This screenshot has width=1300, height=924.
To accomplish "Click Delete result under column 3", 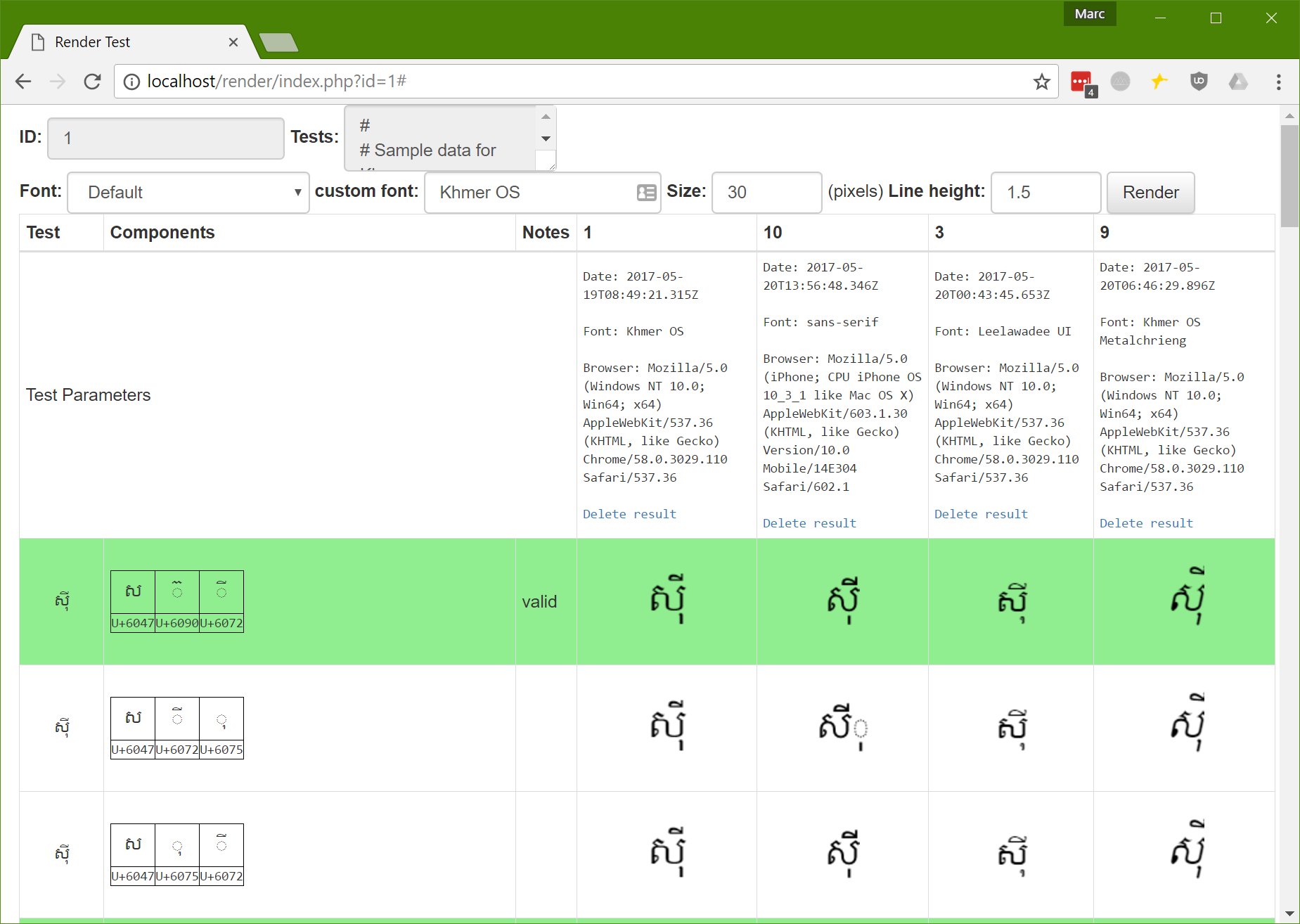I will tap(981, 514).
